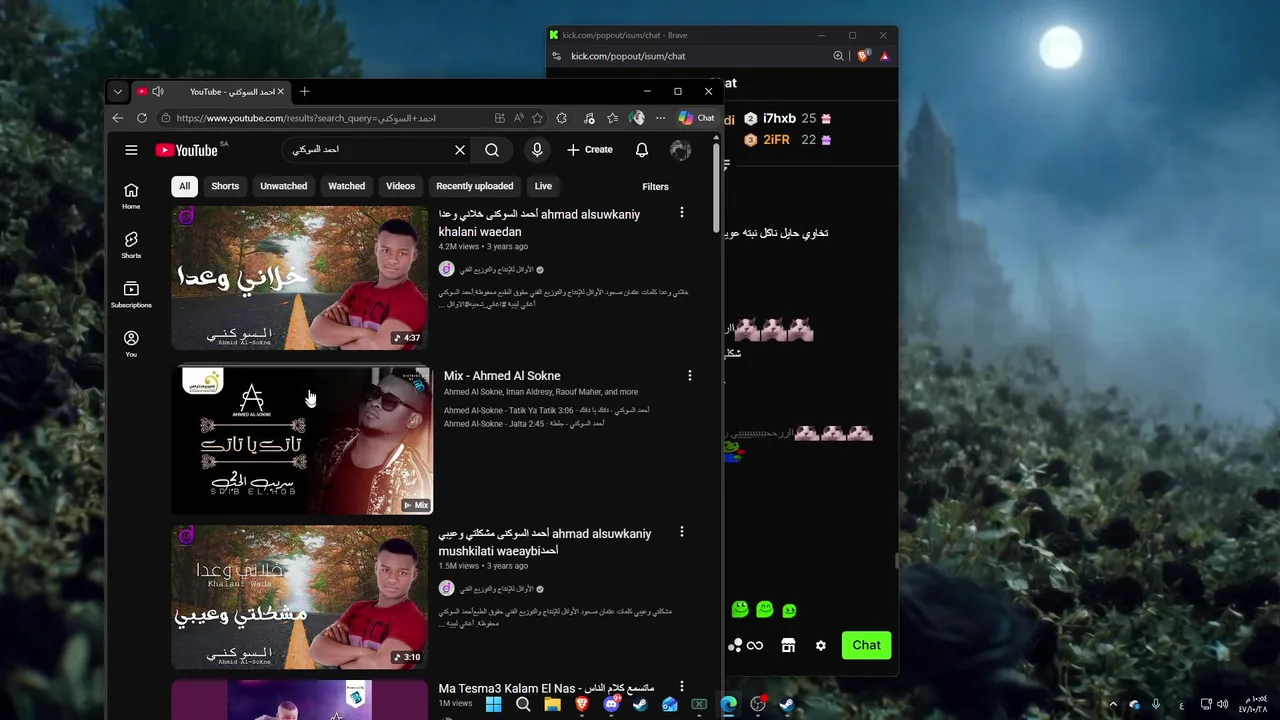Select the All filter chip
This screenshot has width=1280, height=720.
(184, 186)
